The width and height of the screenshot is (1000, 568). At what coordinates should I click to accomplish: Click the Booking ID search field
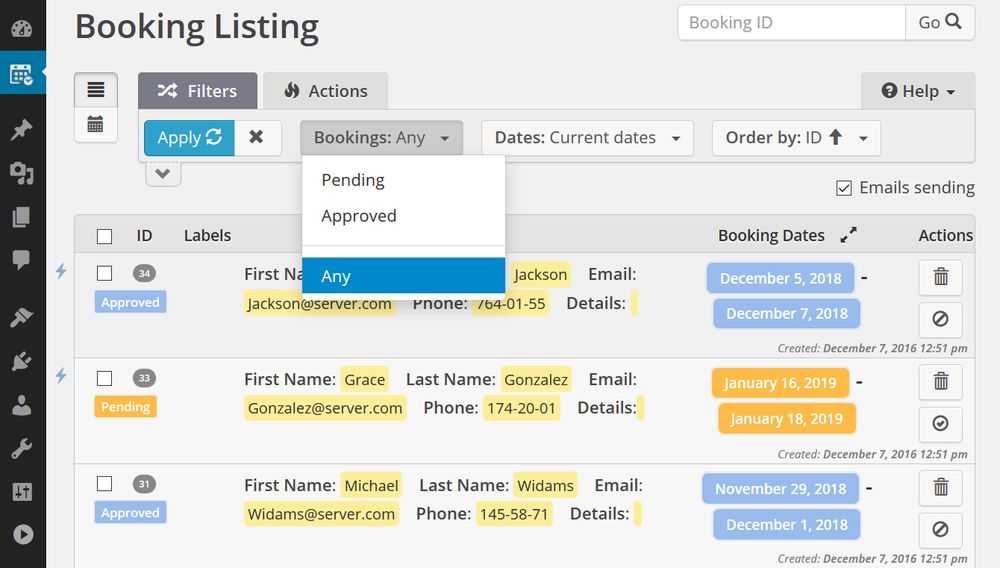(790, 22)
